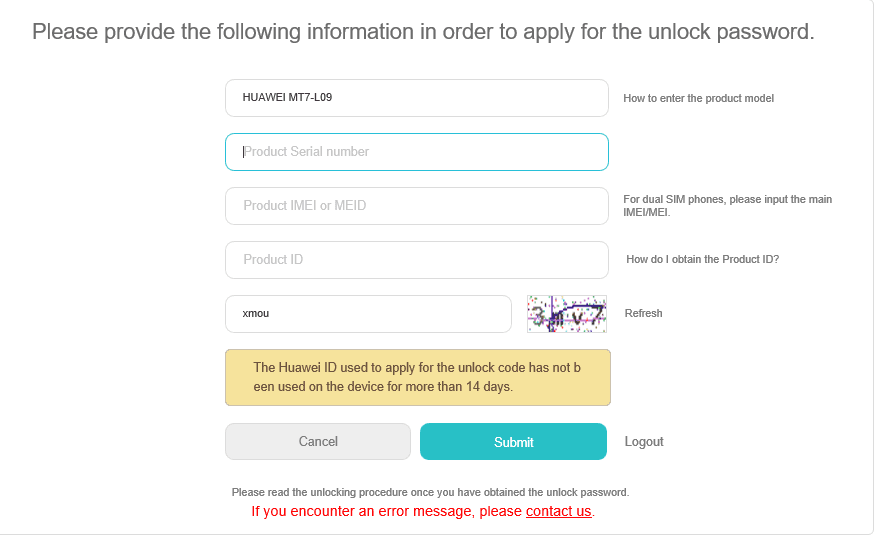This screenshot has width=880, height=541.
Task: Select the captcha text field containing xmou
Action: coord(368,314)
